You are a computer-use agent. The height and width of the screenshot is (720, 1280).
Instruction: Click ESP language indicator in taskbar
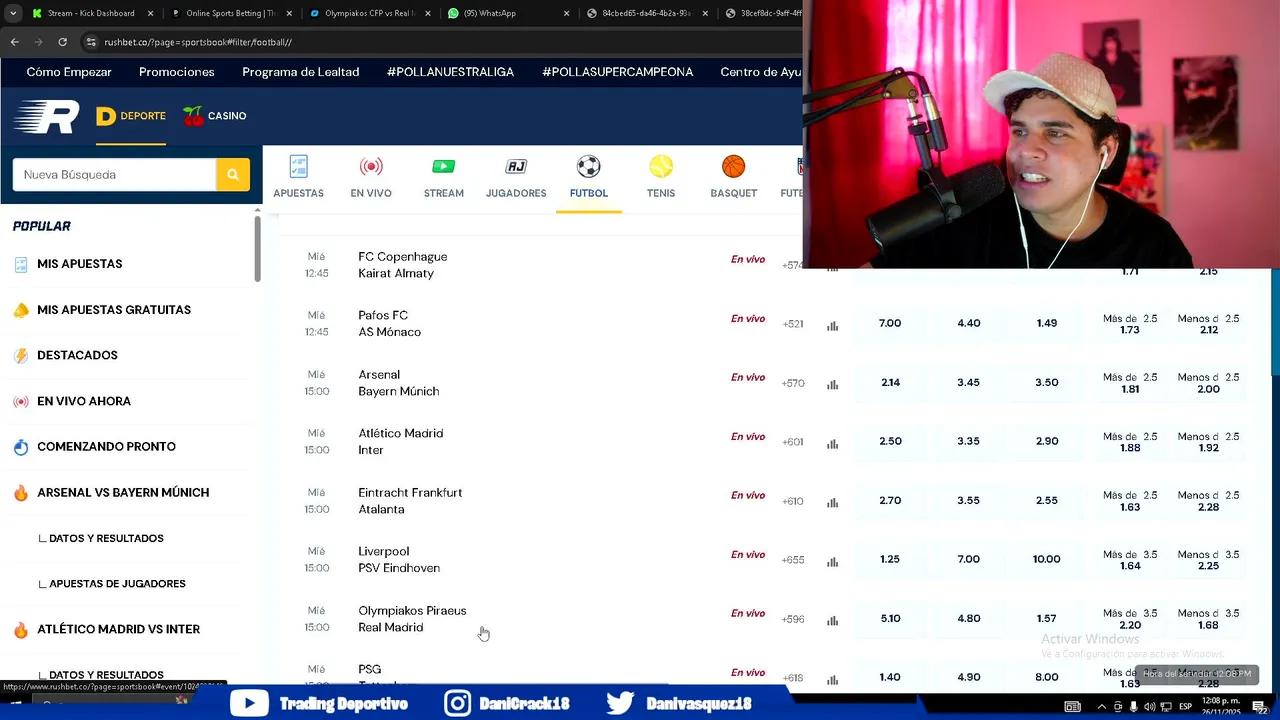coord(1186,707)
